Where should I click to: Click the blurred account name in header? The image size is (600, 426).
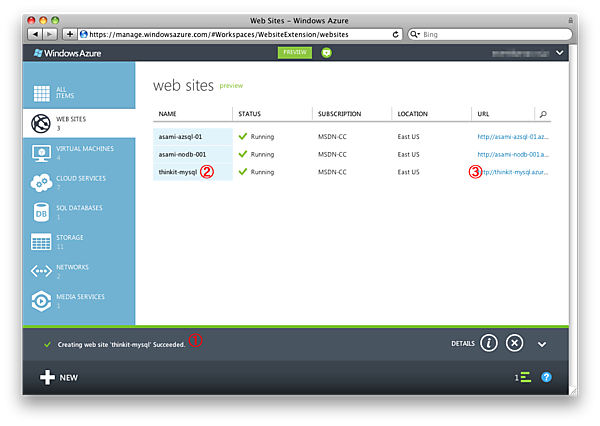520,54
